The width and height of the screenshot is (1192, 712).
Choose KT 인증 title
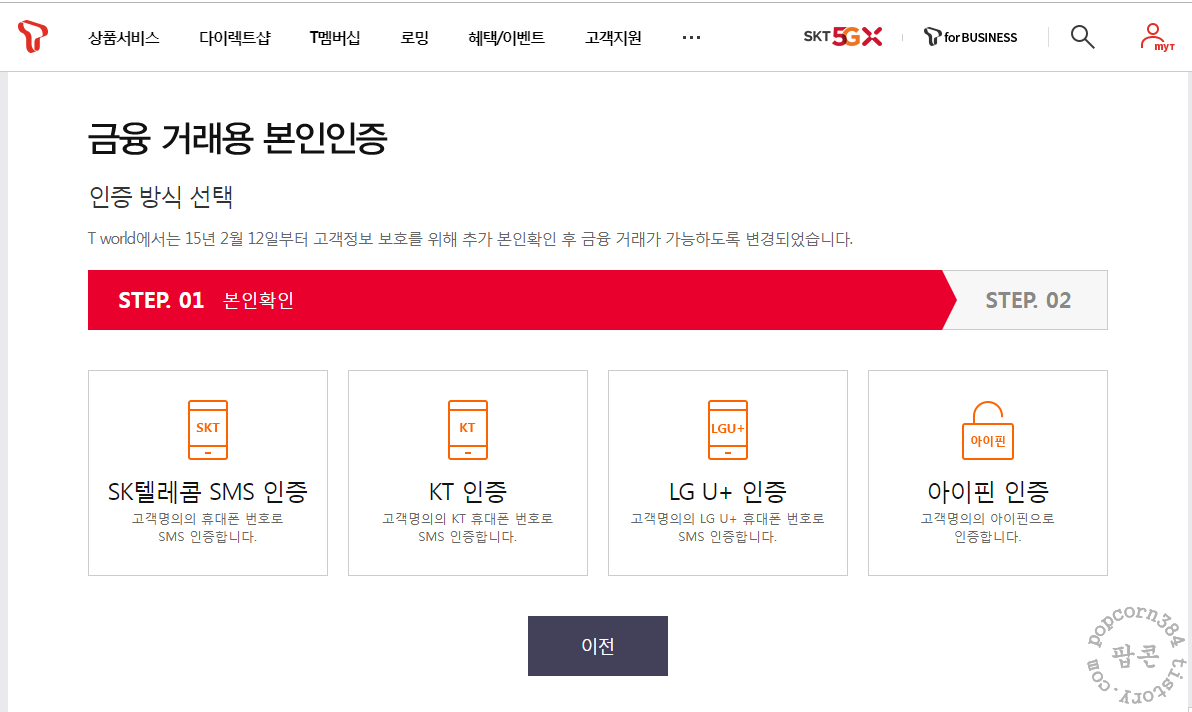click(468, 492)
